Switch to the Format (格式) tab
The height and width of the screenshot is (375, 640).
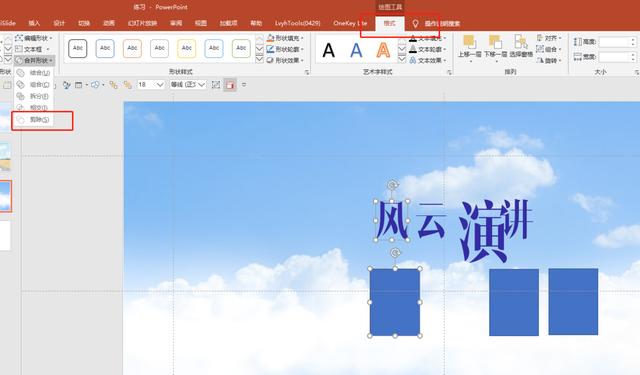pos(389,23)
